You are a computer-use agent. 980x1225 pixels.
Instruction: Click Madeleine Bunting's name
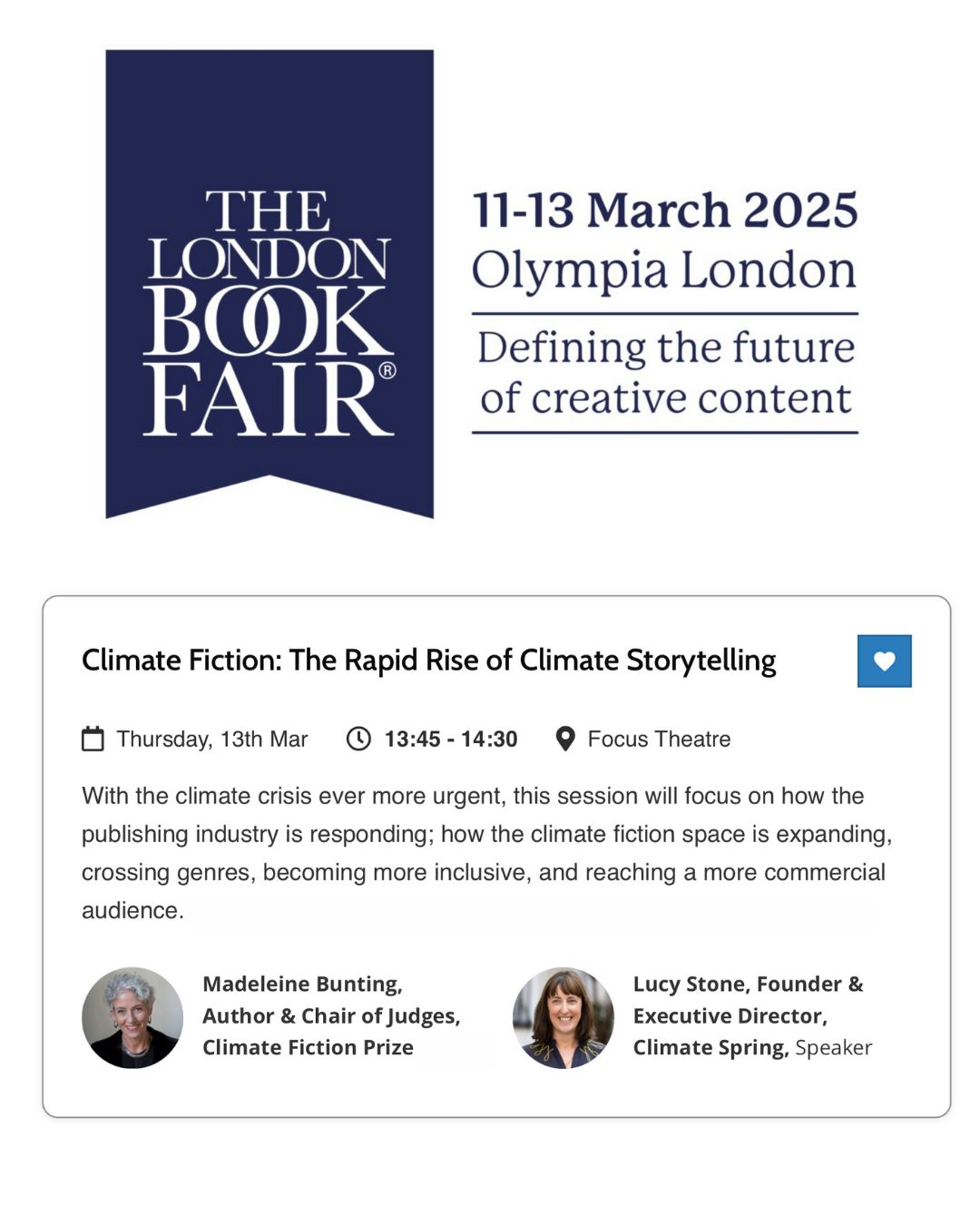pos(302,984)
